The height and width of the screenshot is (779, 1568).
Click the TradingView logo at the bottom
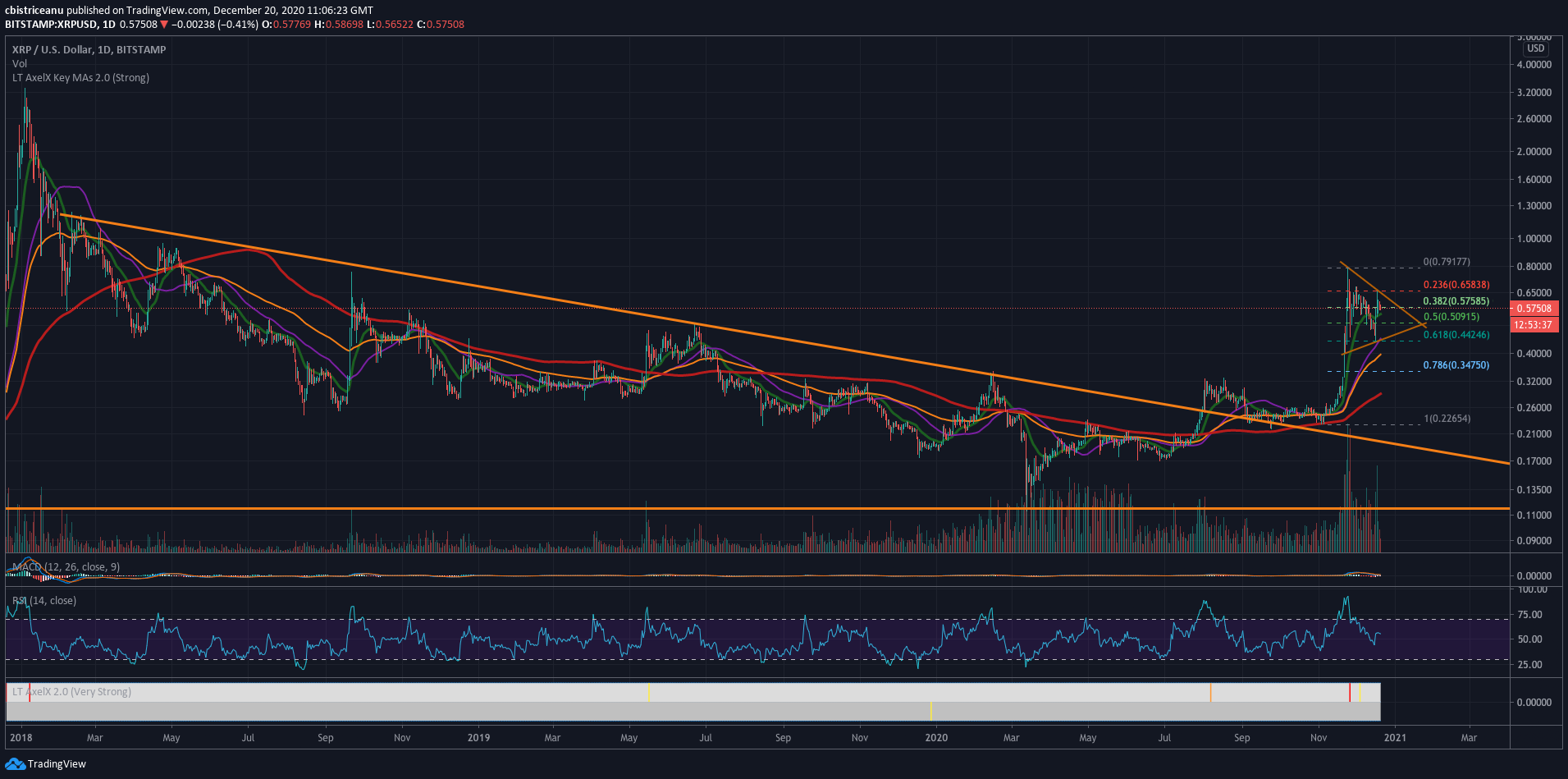[45, 764]
